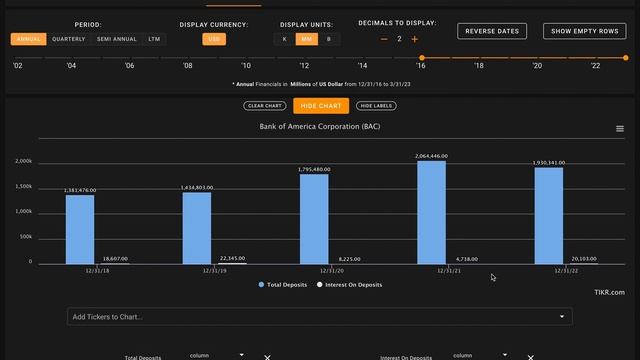Click the 12/31/19 Total Deposits bar
The image size is (640, 360).
click(x=197, y=228)
